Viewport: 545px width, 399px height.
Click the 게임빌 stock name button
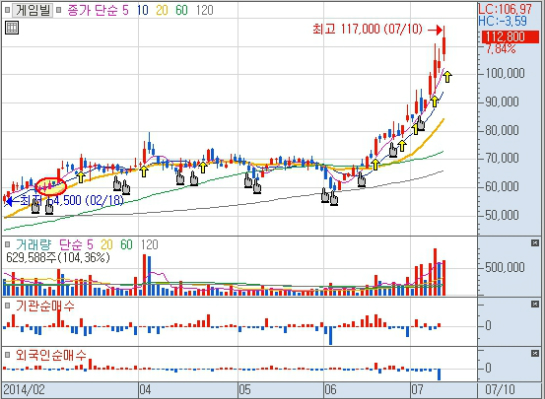click(x=33, y=10)
